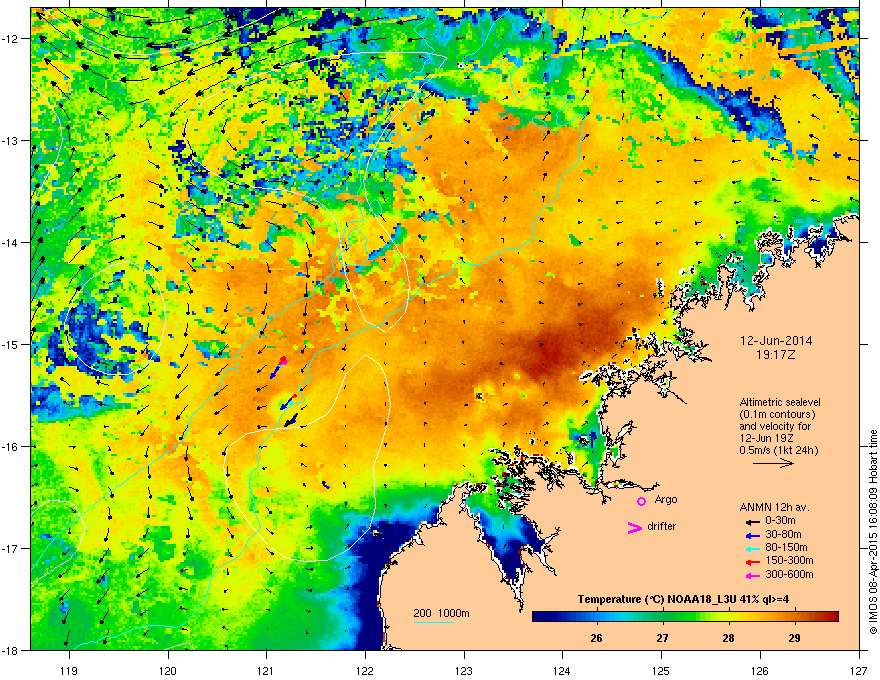Click the black 0-30m arrow legend symbol

coord(753,522)
